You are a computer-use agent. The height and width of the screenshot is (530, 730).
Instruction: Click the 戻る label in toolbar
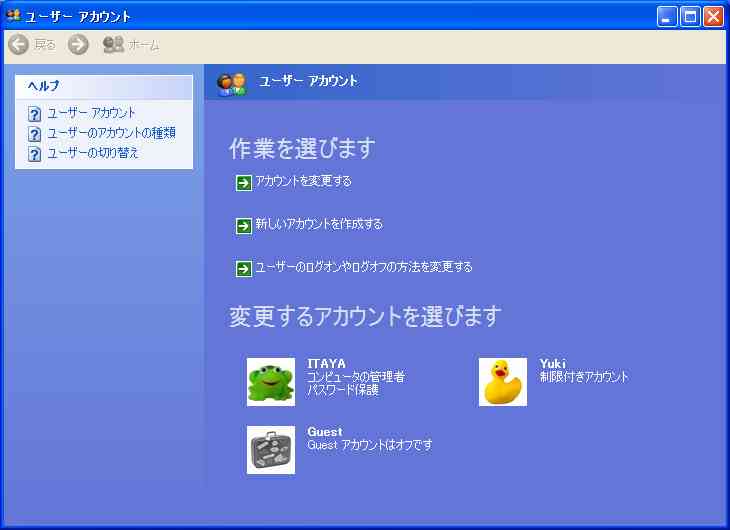click(45, 45)
